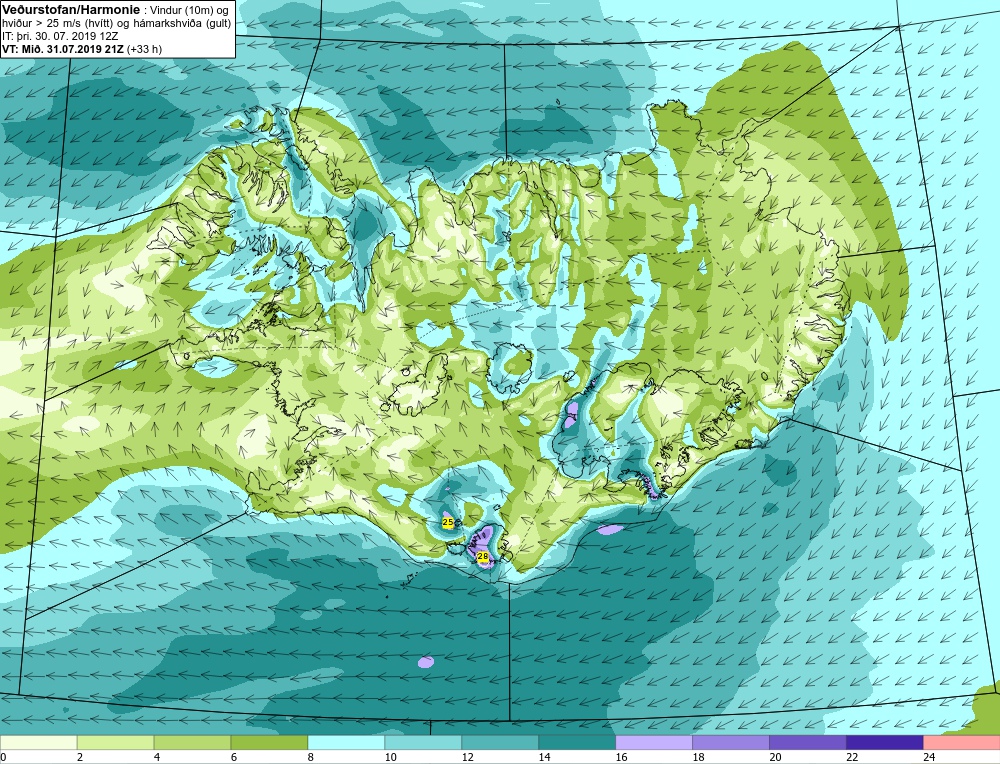Click the legend scale value "4"

coord(157,757)
